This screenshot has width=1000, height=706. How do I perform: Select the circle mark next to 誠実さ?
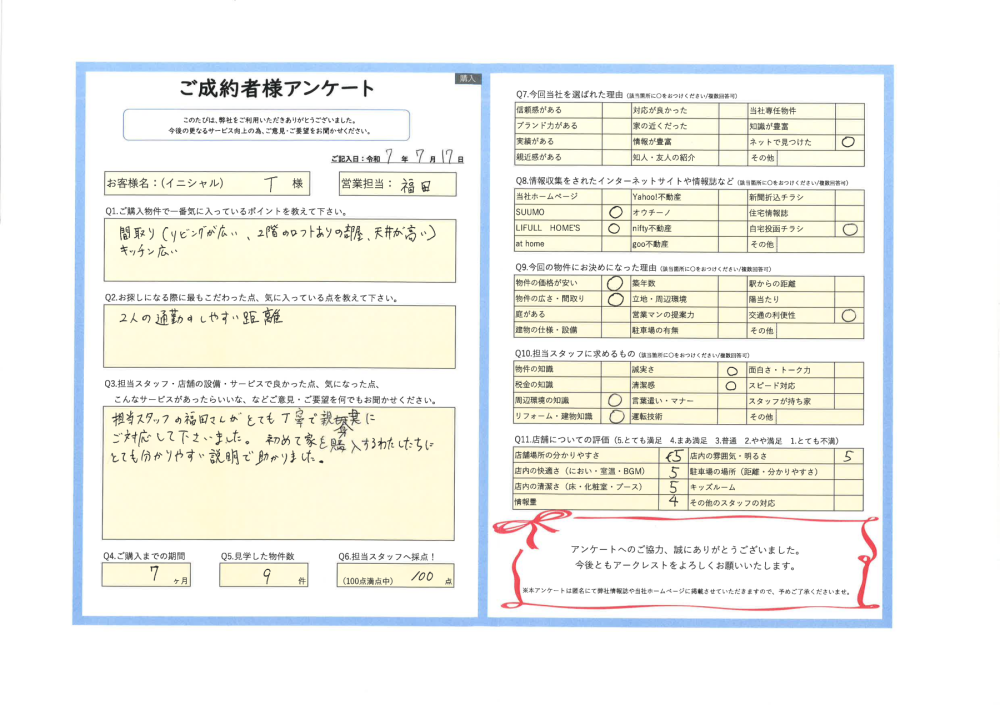(731, 369)
